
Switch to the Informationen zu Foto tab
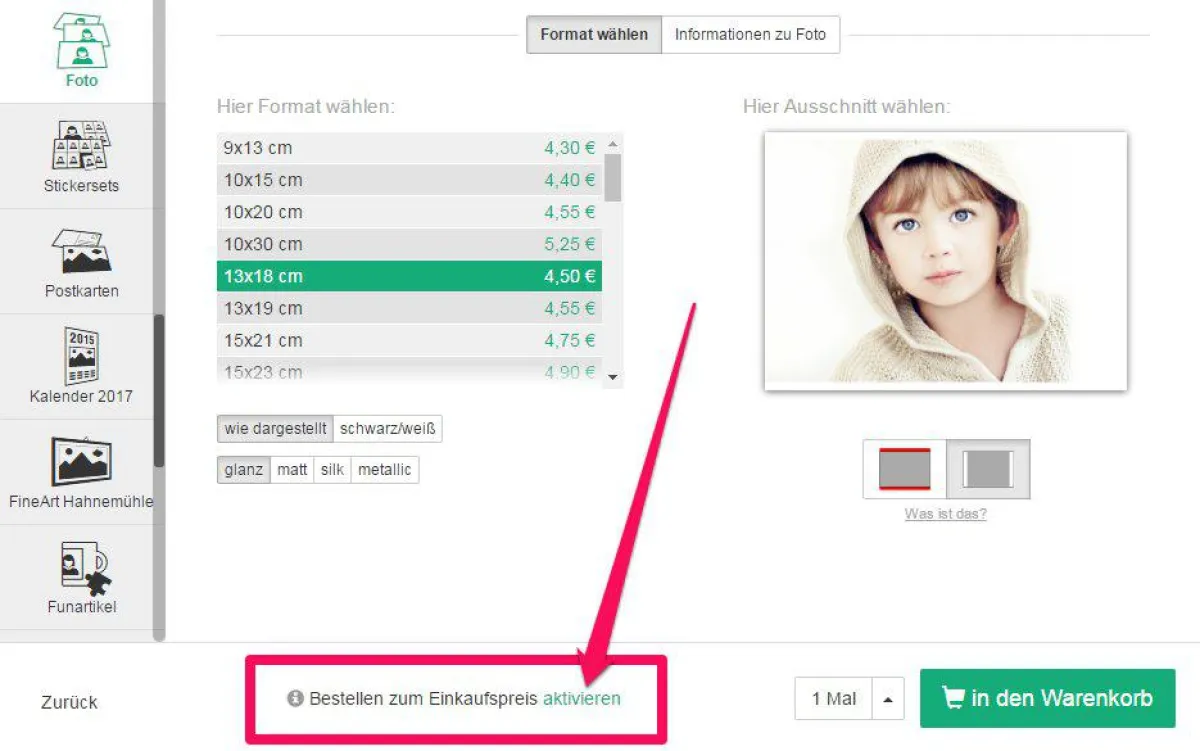pos(751,34)
